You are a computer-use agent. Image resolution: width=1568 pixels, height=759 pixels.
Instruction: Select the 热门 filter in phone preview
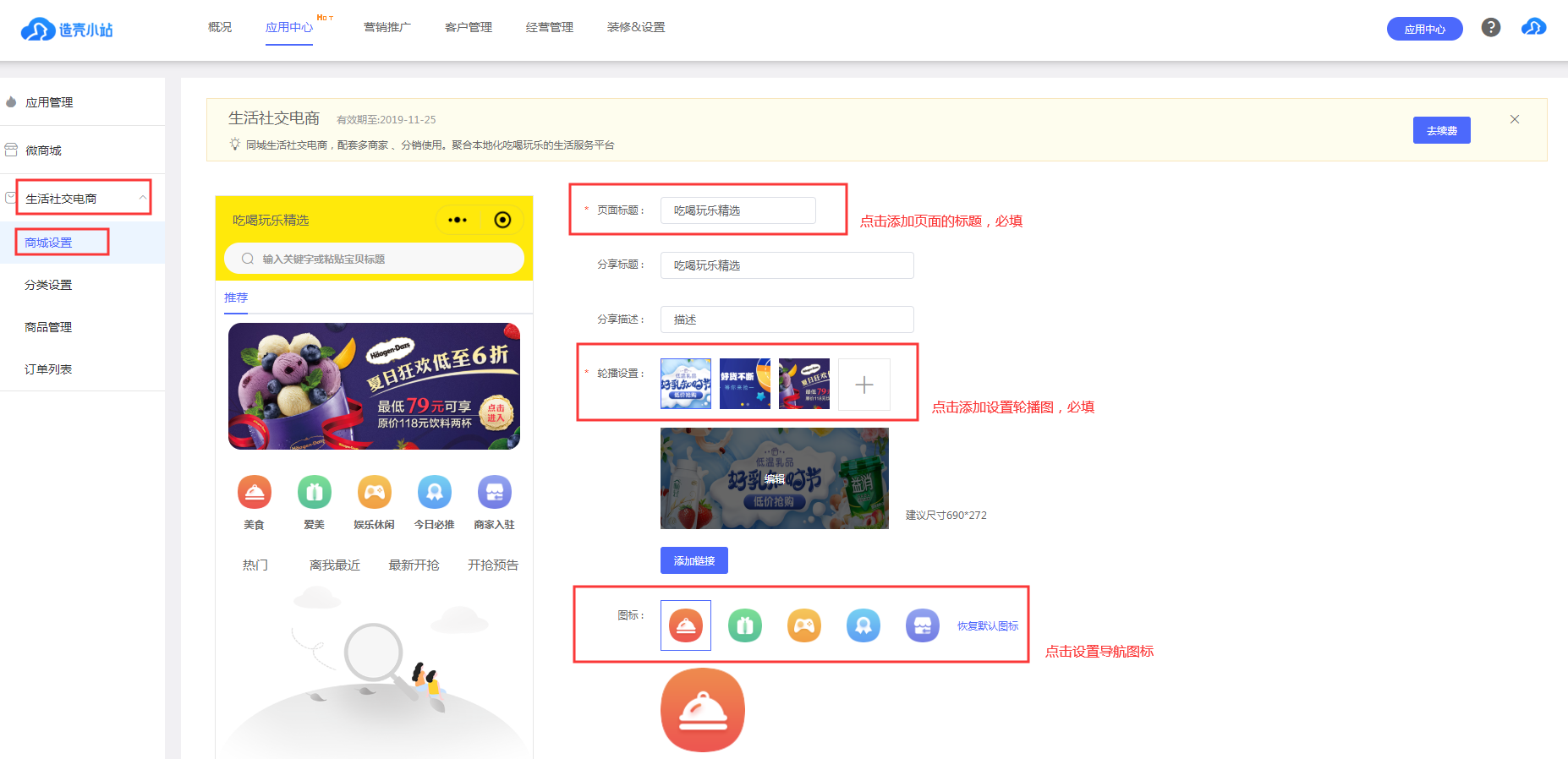255,565
